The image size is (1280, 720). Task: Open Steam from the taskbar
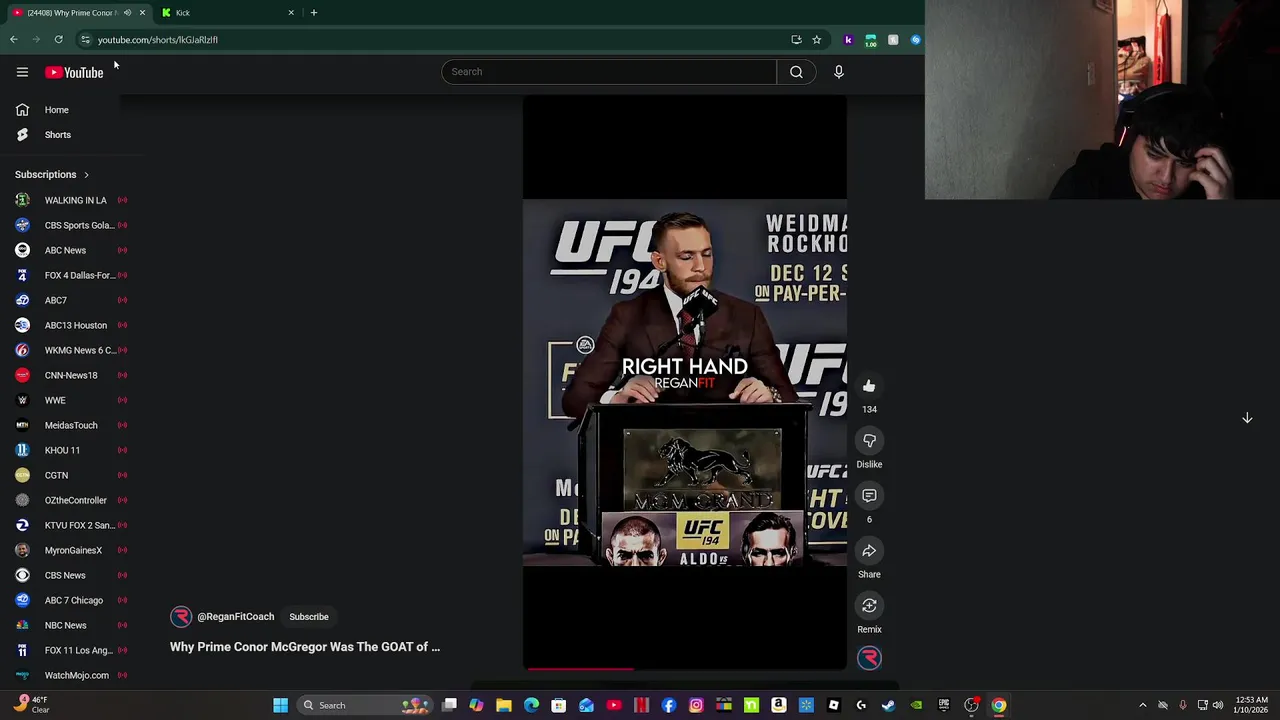point(888,705)
